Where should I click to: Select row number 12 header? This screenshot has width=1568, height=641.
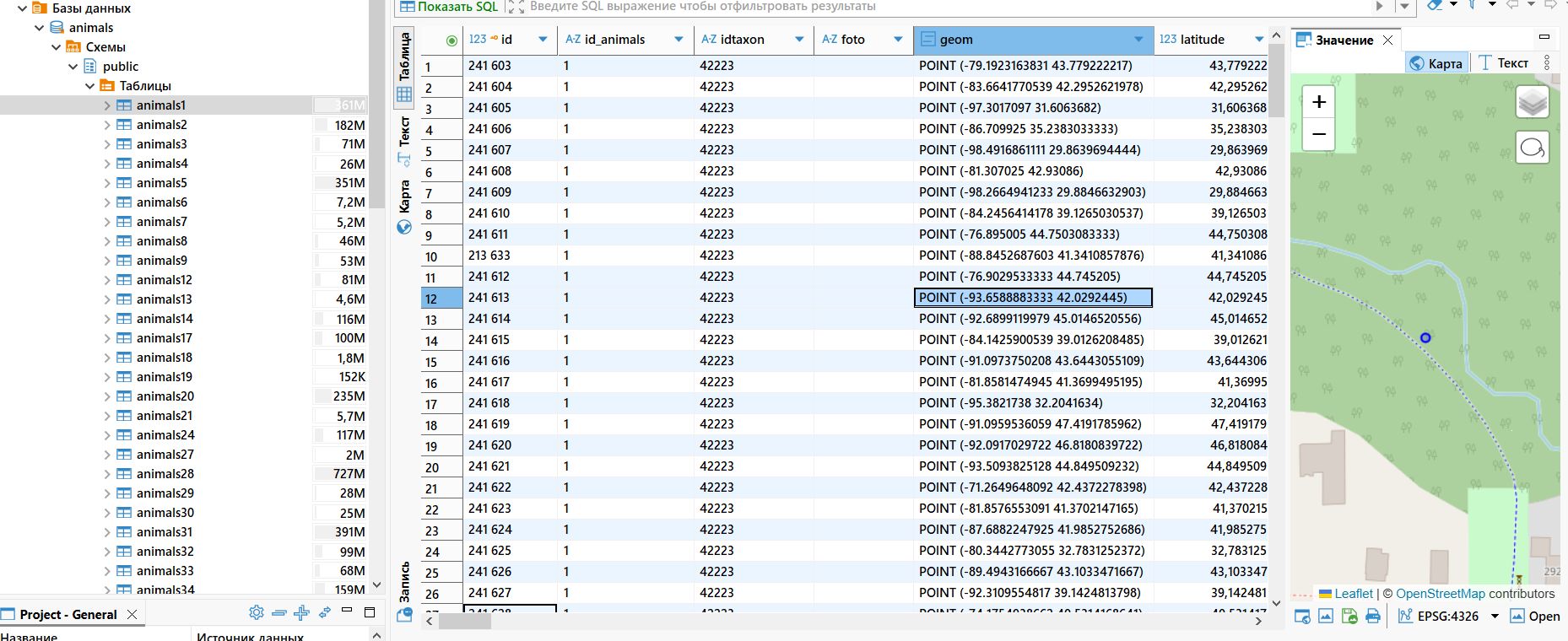pyautogui.click(x=441, y=298)
